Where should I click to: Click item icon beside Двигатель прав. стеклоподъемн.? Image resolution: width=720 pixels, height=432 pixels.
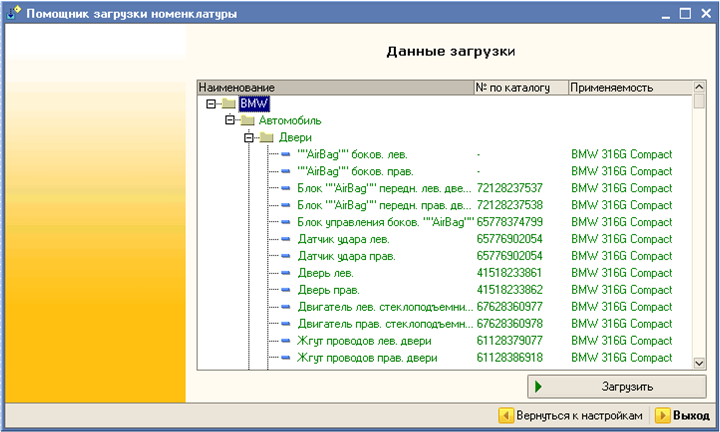286,324
